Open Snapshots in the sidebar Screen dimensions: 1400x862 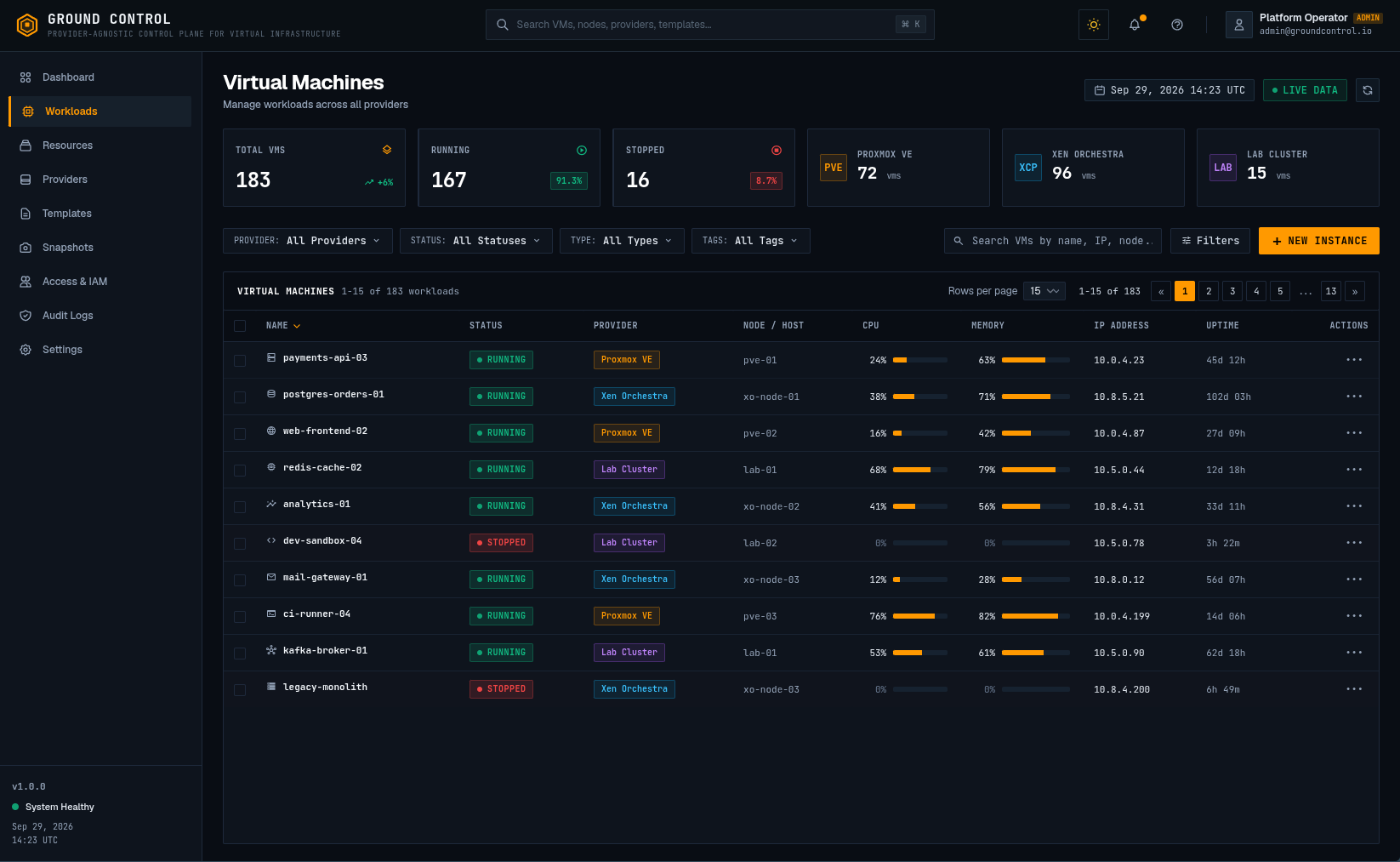click(100, 248)
